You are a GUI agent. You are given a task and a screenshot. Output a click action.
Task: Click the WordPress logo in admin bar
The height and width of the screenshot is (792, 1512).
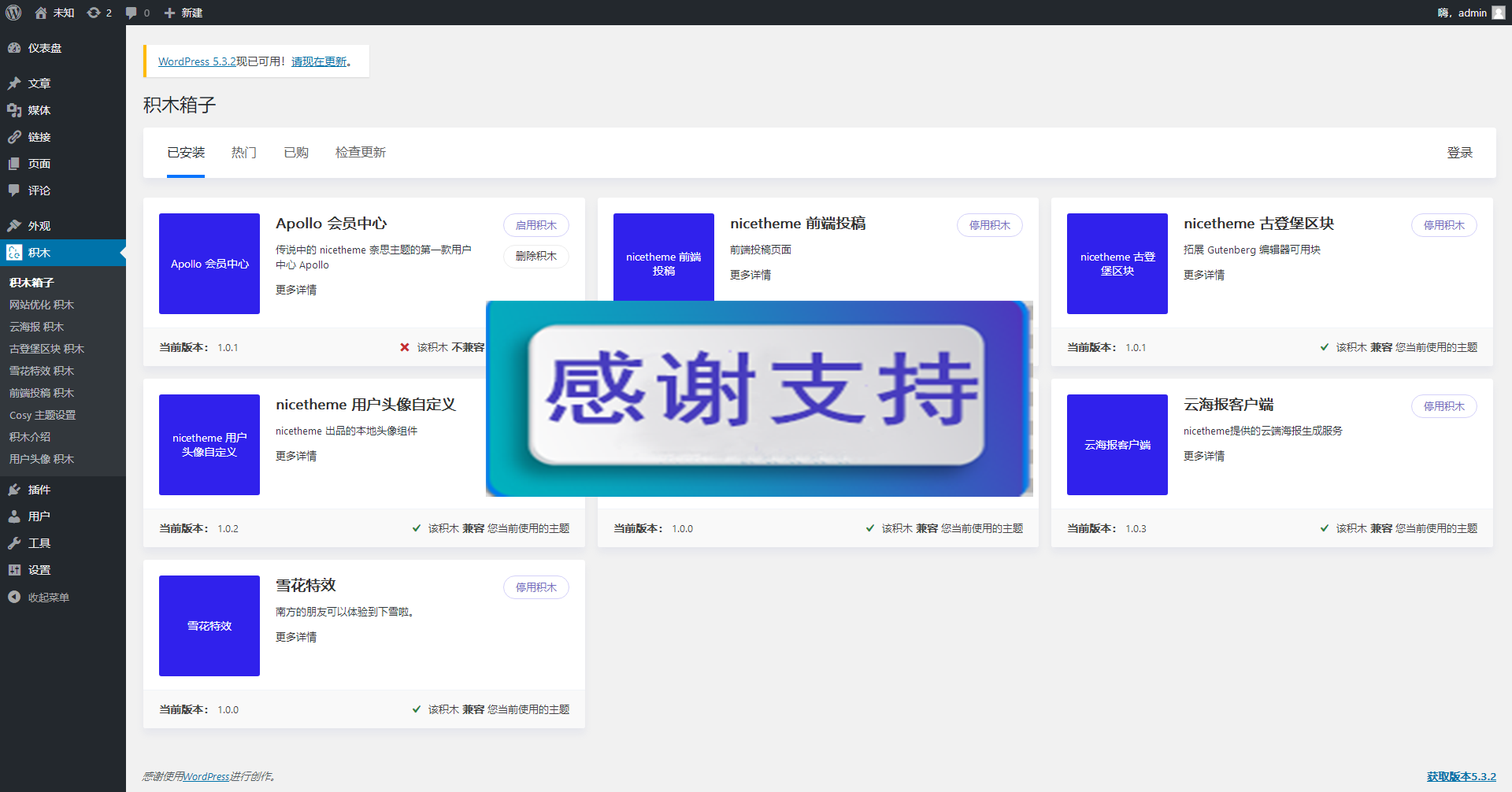(13, 13)
